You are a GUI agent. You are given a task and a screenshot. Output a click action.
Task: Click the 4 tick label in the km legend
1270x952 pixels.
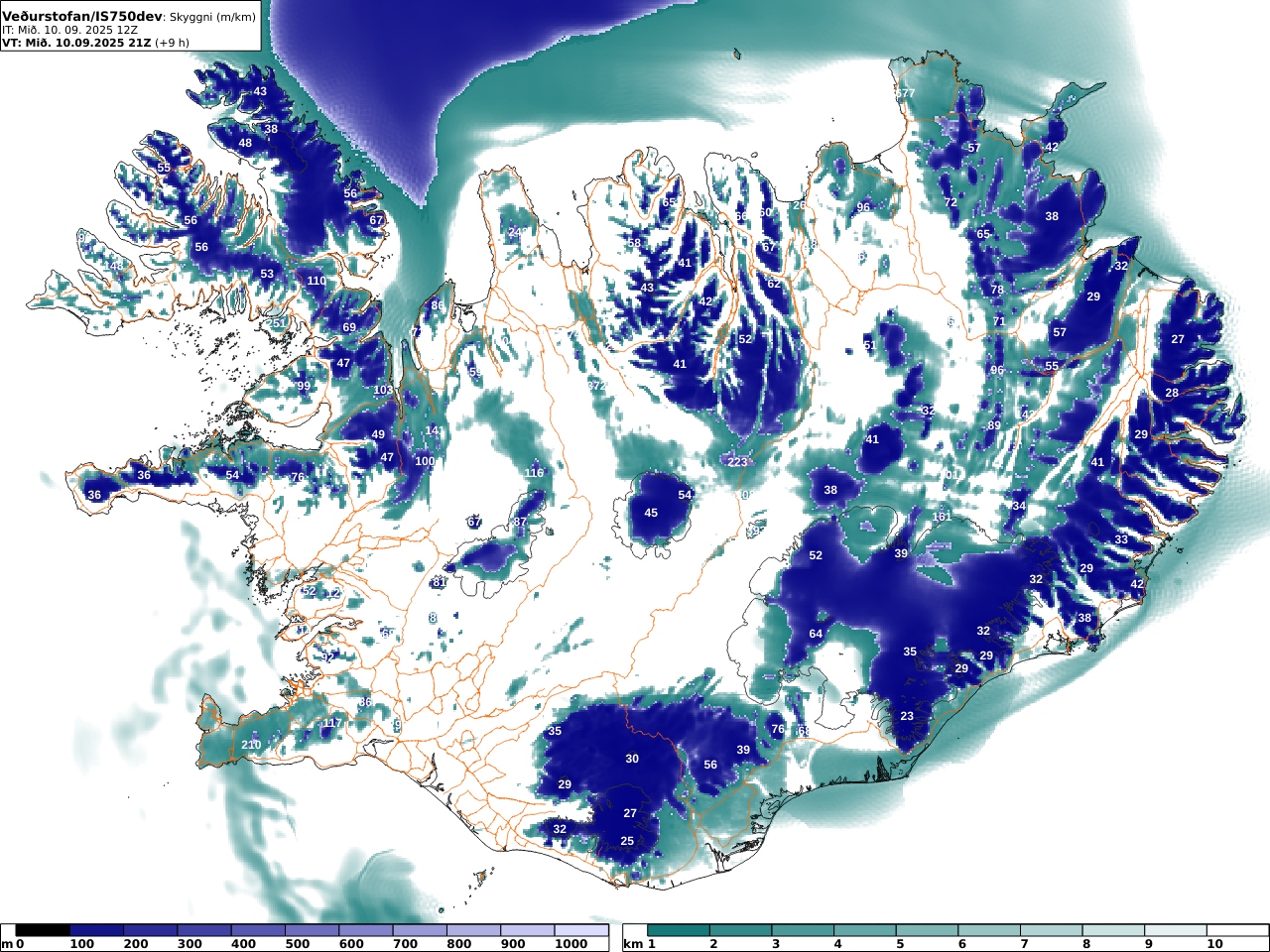(837, 944)
